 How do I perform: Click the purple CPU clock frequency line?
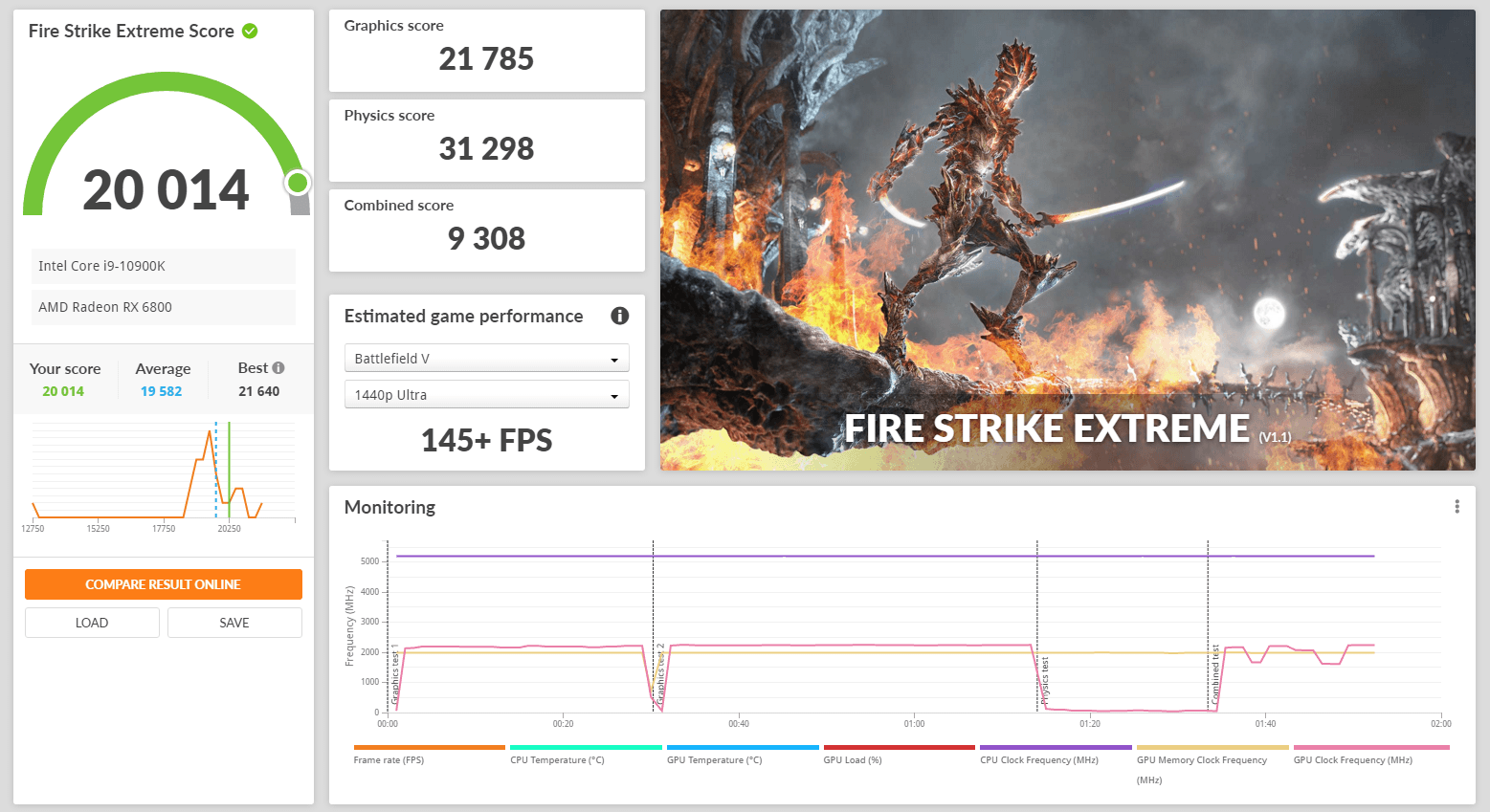[885, 556]
